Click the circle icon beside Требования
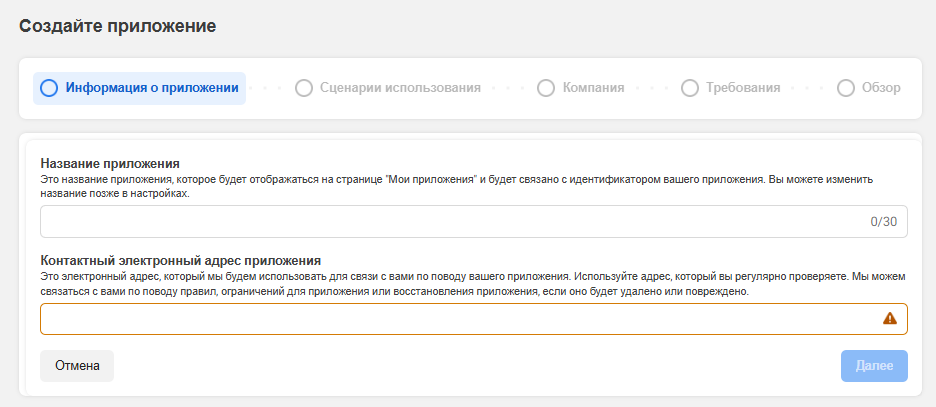The width and height of the screenshot is (936, 407). 689,88
